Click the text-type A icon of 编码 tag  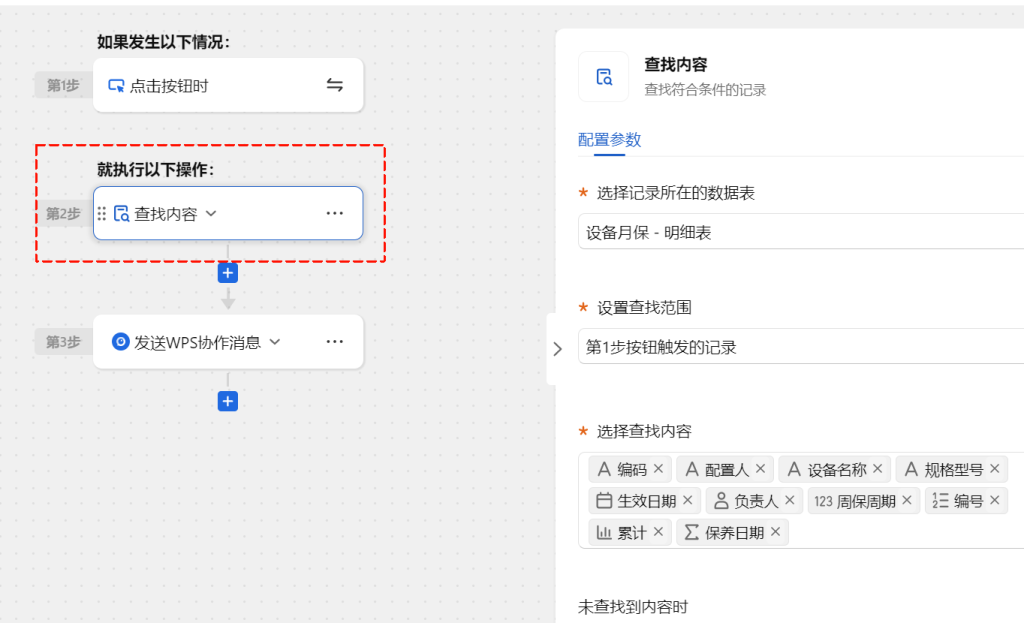point(604,469)
